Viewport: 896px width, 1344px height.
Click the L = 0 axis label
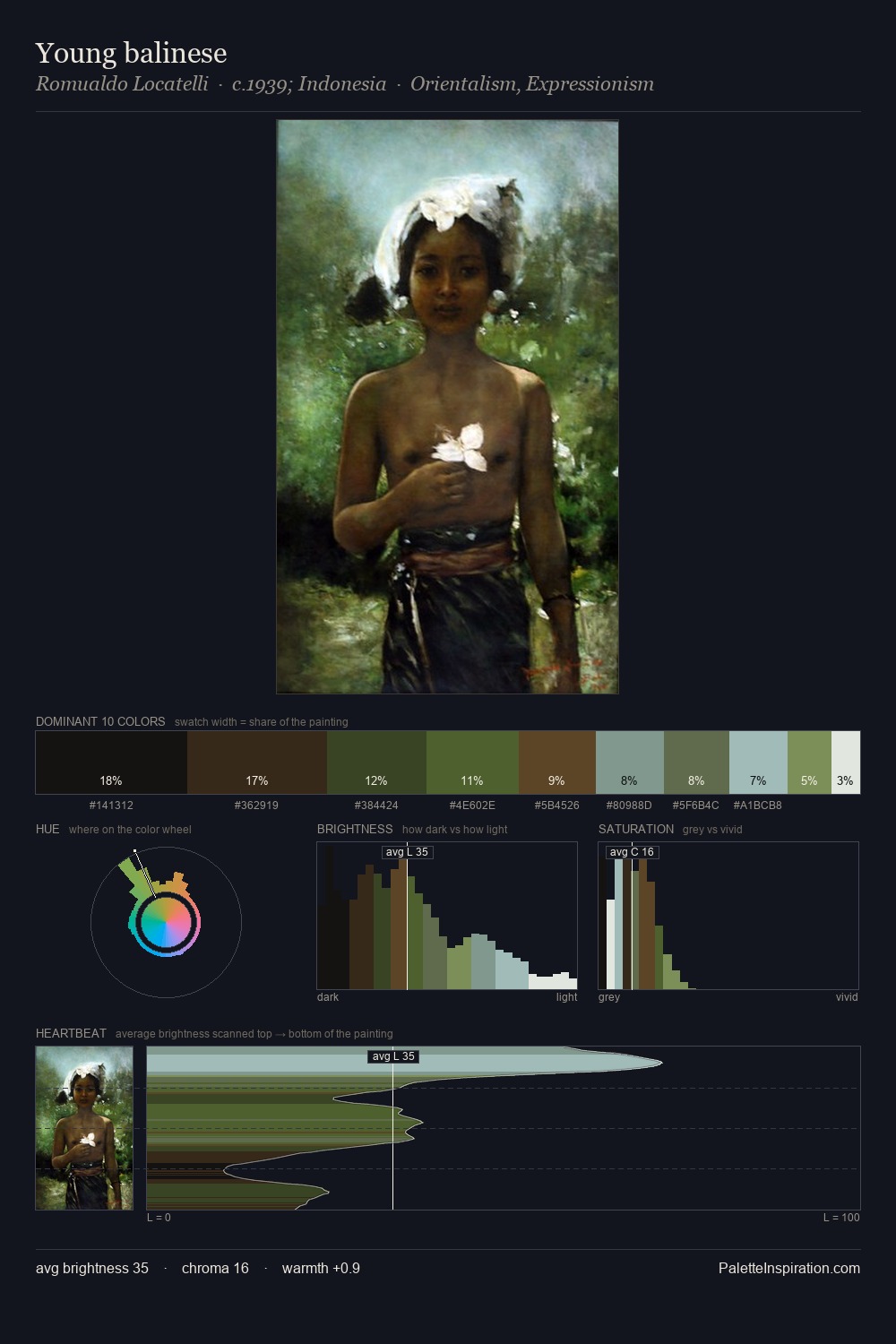(x=159, y=1218)
